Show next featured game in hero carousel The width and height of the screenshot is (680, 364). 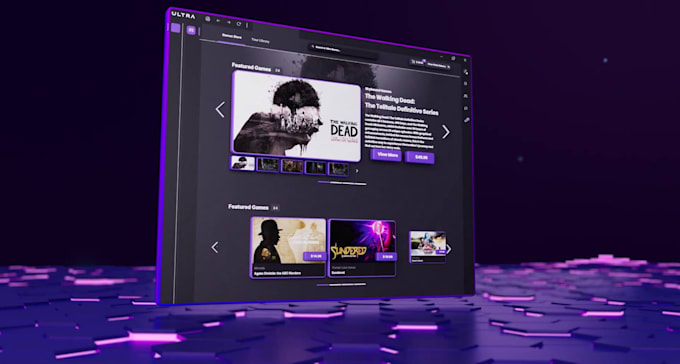click(446, 132)
